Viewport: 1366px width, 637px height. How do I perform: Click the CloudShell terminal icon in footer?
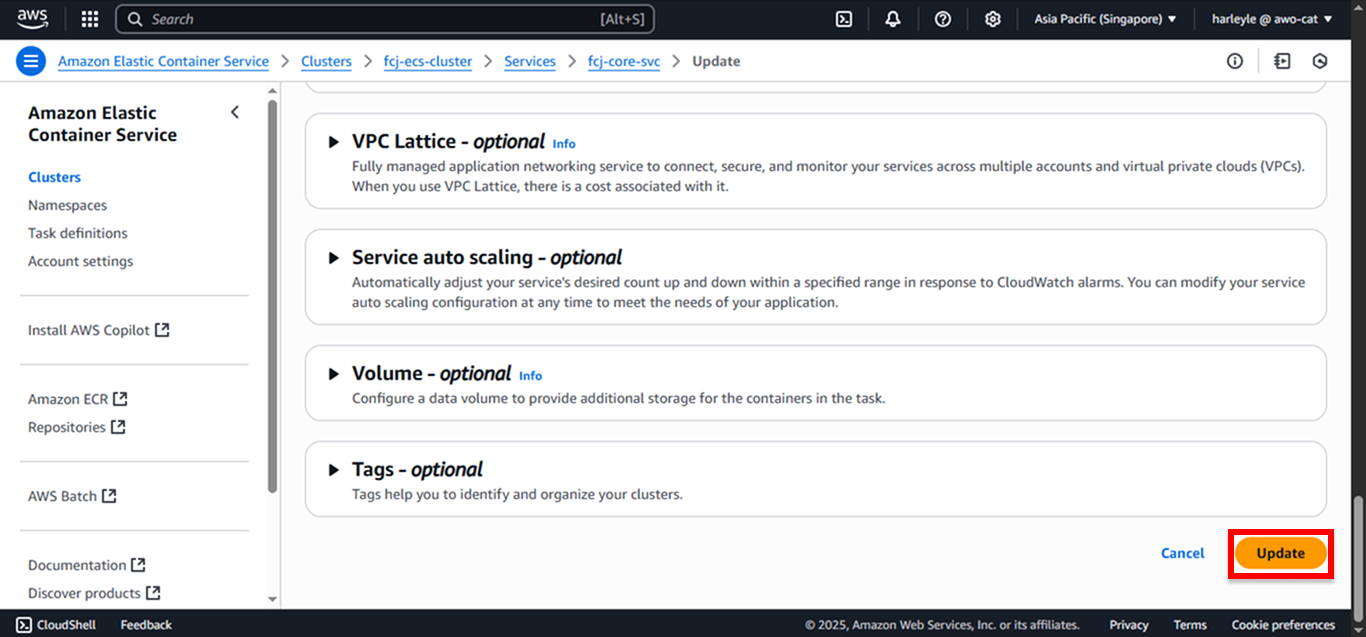click(x=24, y=624)
